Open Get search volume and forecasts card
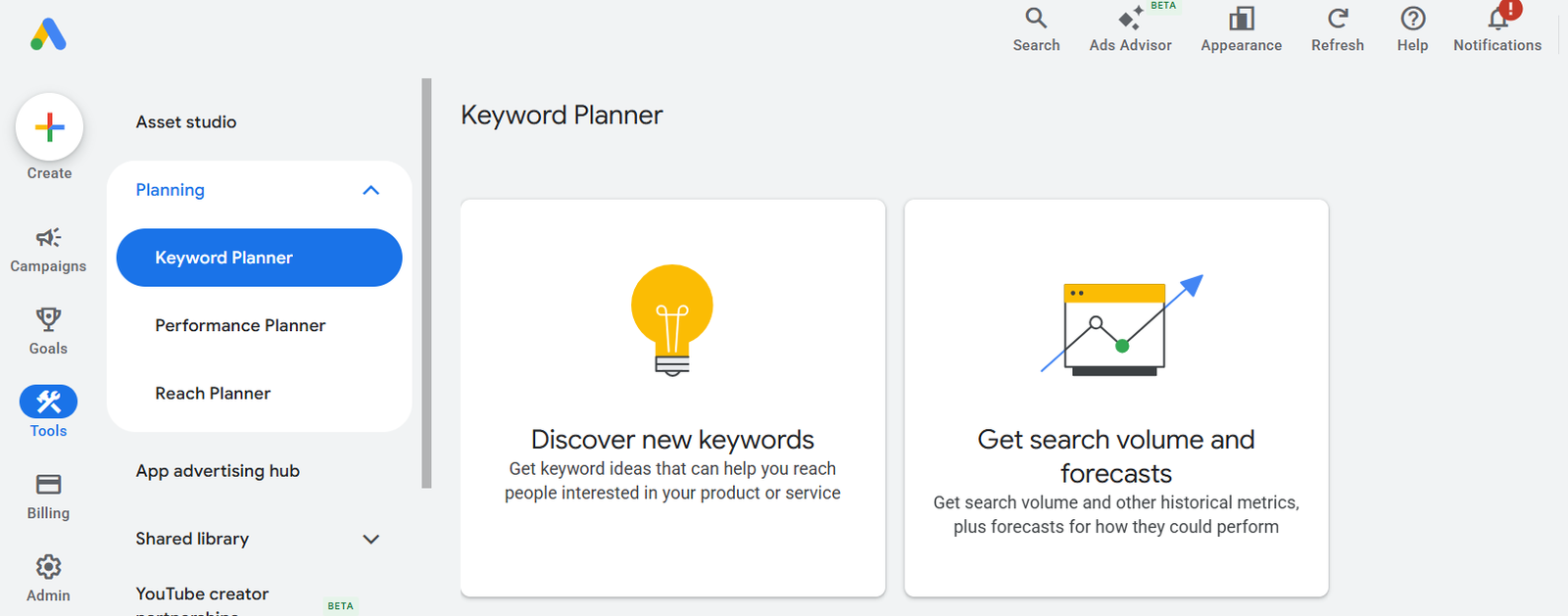1568x616 pixels. coord(1116,398)
